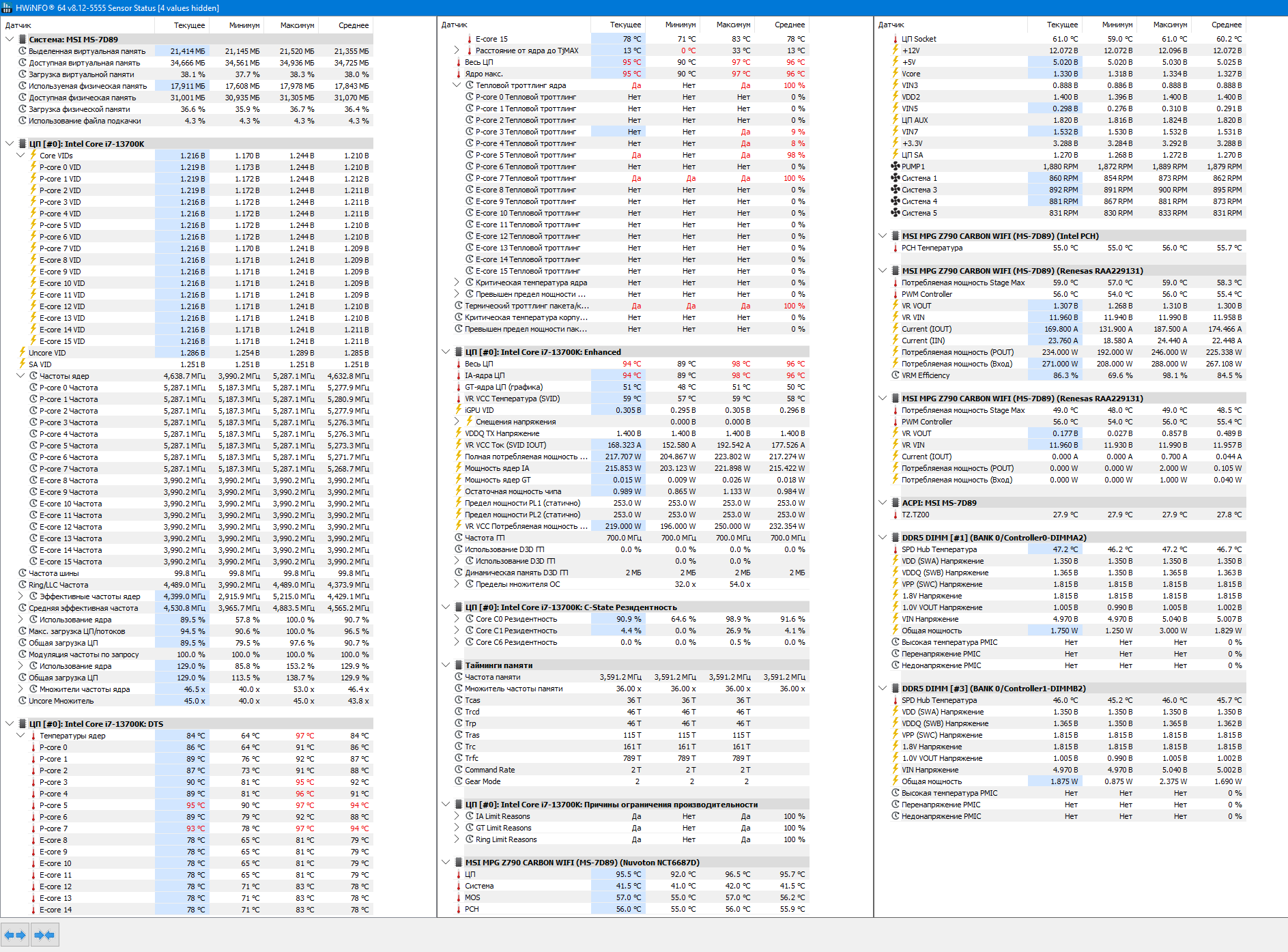Image resolution: width=1288 pixels, height=952 pixels.
Task: Expand Ring Limit Reasons
Action: pos(457,839)
